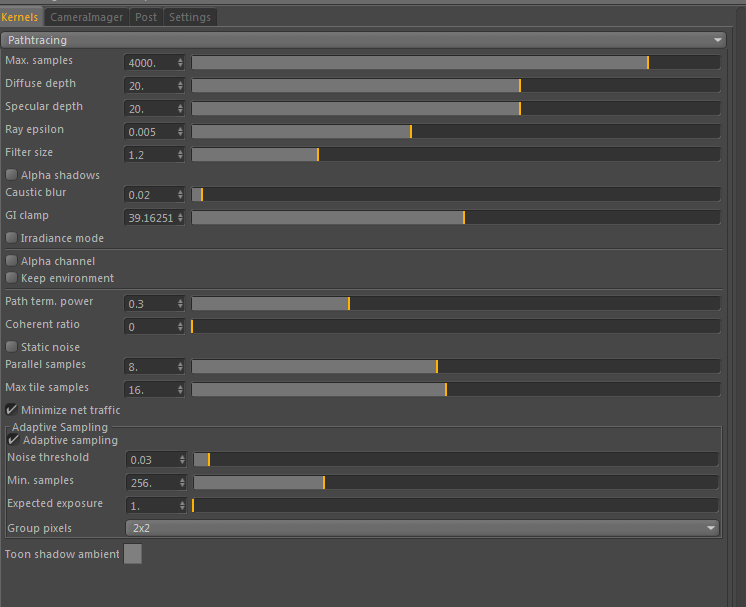Uncheck Minimize net traffic
Screen dimensions: 746x607
point(11,409)
